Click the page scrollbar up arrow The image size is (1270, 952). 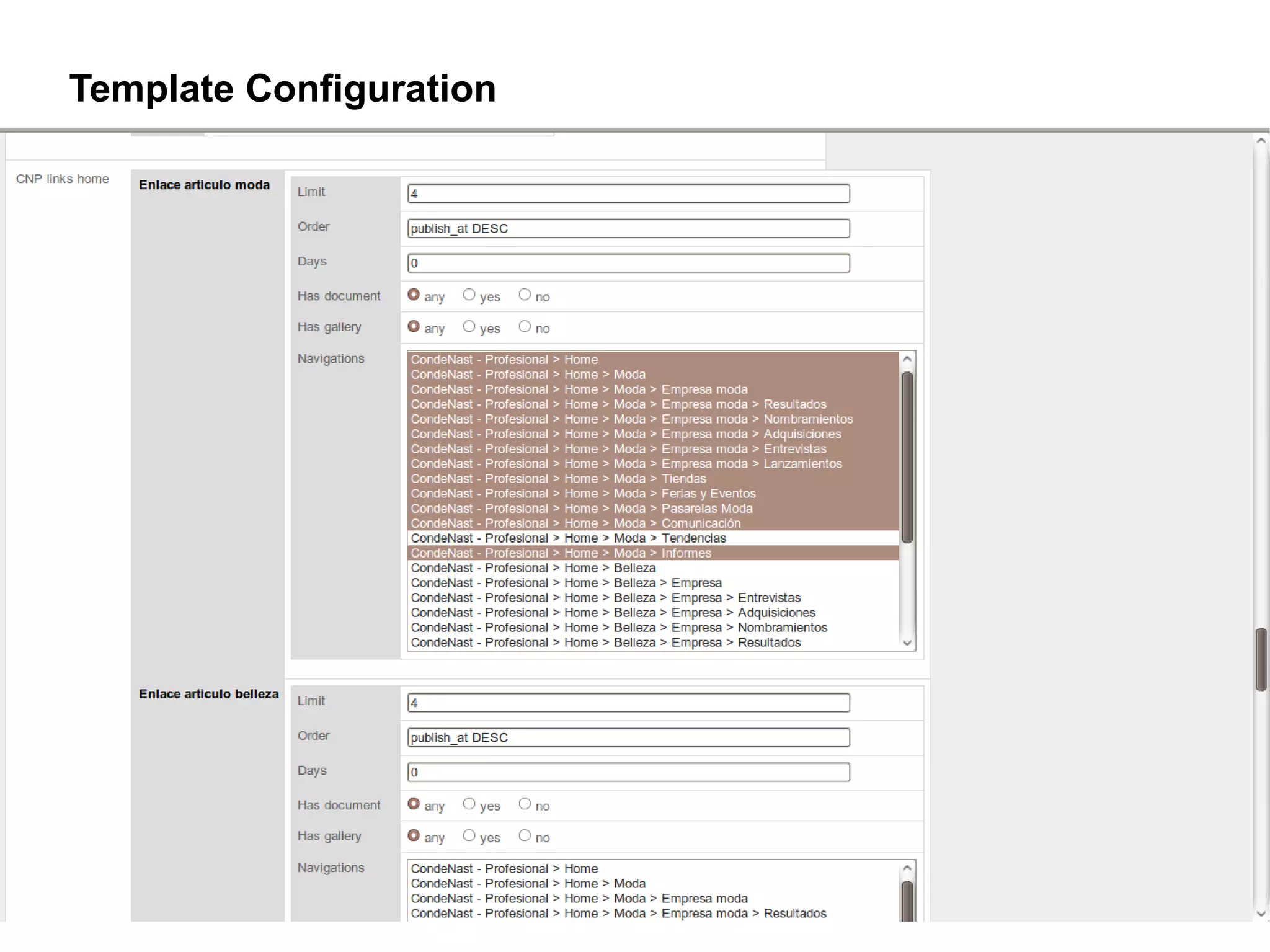1261,141
